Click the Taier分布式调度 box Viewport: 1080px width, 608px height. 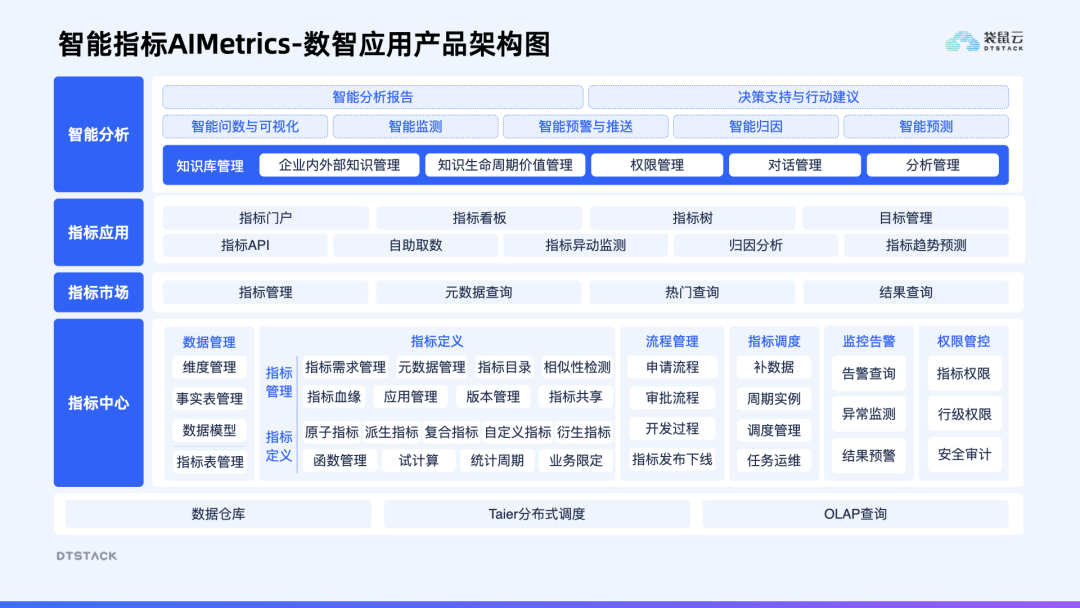(x=537, y=514)
